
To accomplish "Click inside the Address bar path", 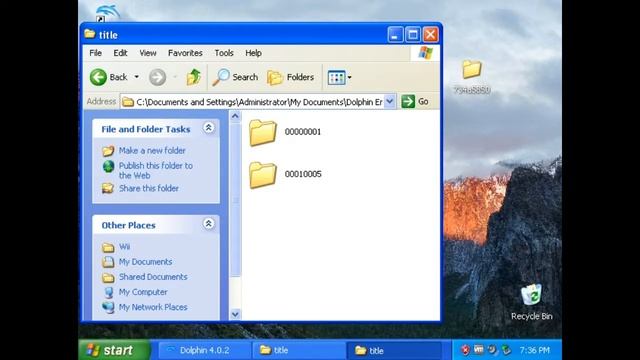I will click(x=259, y=102).
